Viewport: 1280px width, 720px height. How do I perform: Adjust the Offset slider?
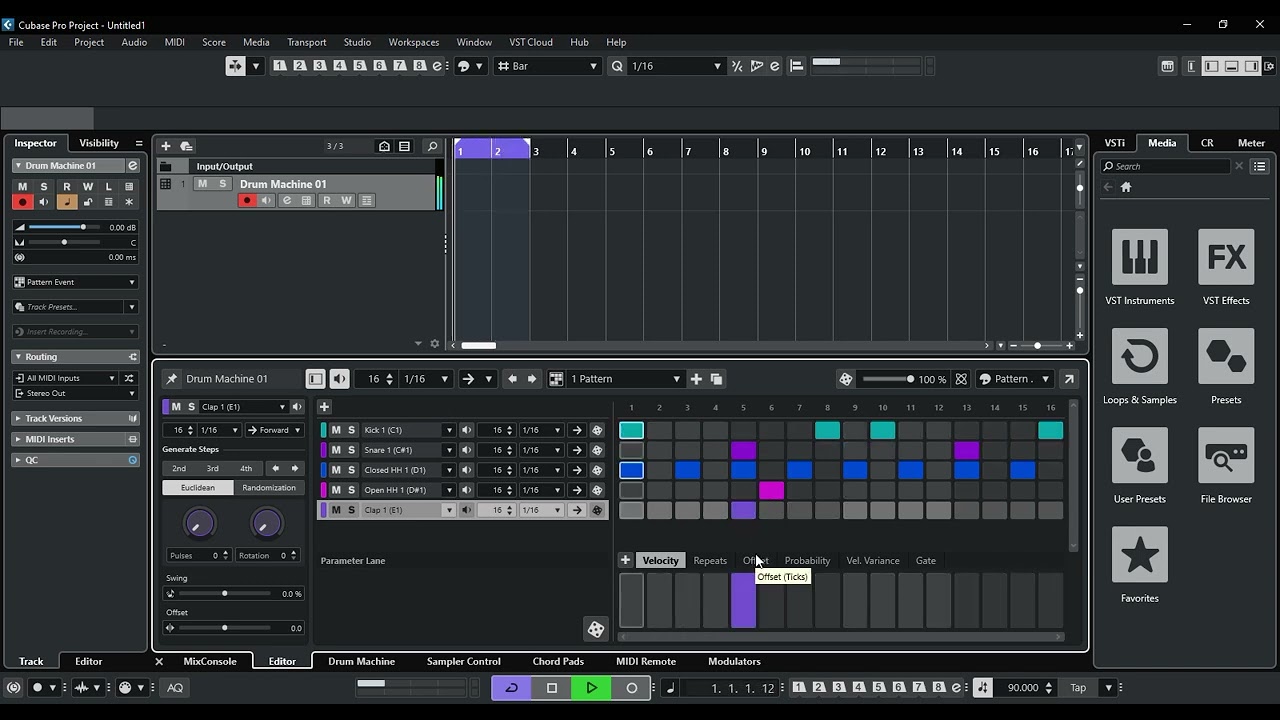click(224, 628)
